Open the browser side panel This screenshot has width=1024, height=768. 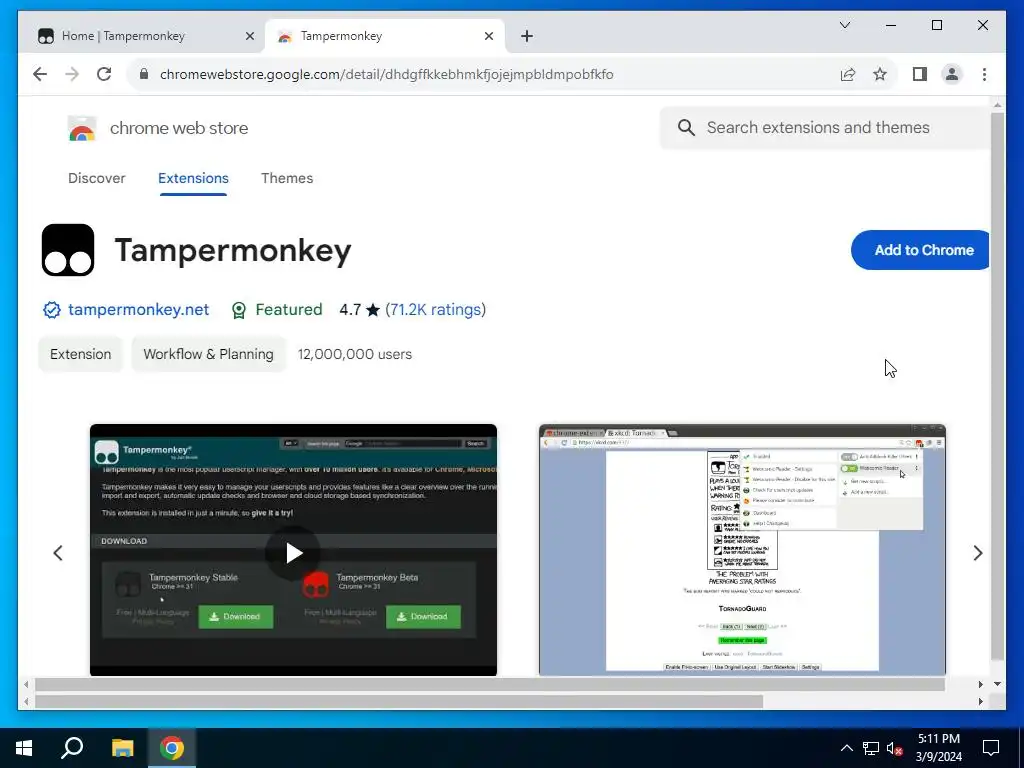[920, 74]
